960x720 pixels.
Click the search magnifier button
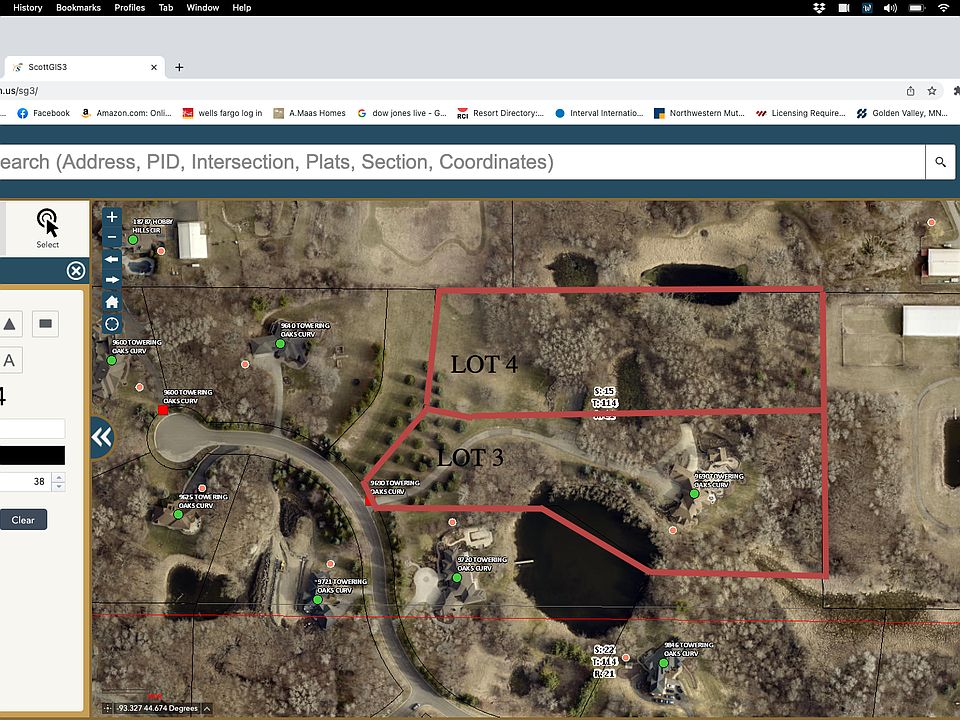(940, 162)
